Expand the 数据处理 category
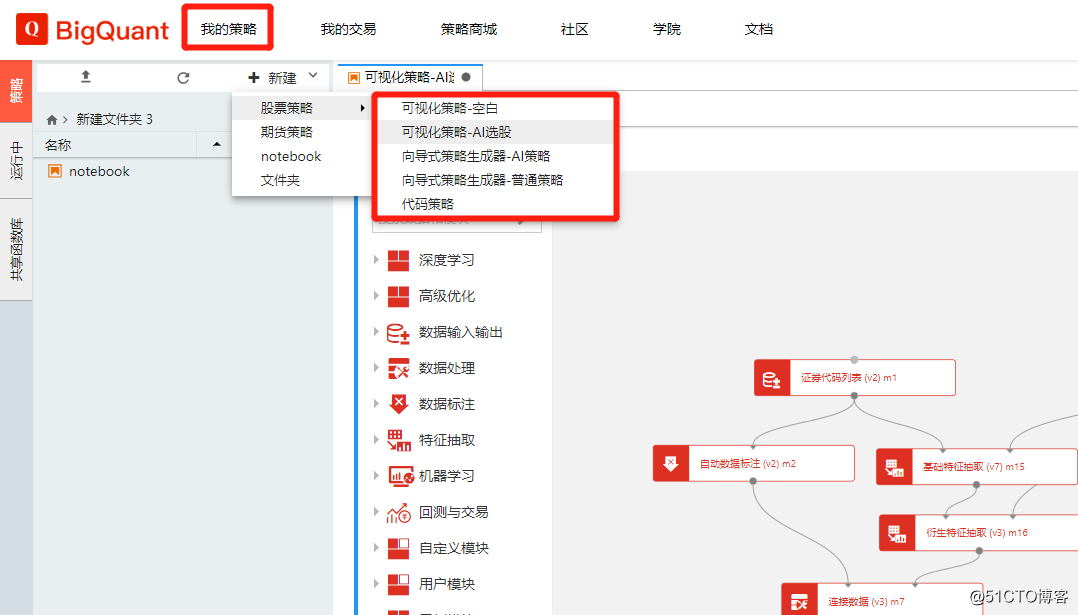Viewport: 1078px width, 615px height. click(376, 368)
